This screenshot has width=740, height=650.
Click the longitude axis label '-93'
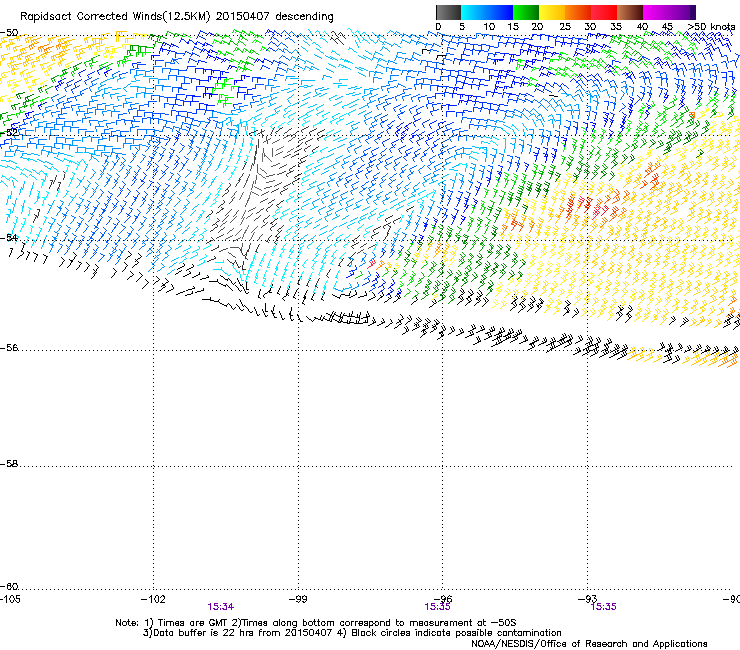point(588,599)
